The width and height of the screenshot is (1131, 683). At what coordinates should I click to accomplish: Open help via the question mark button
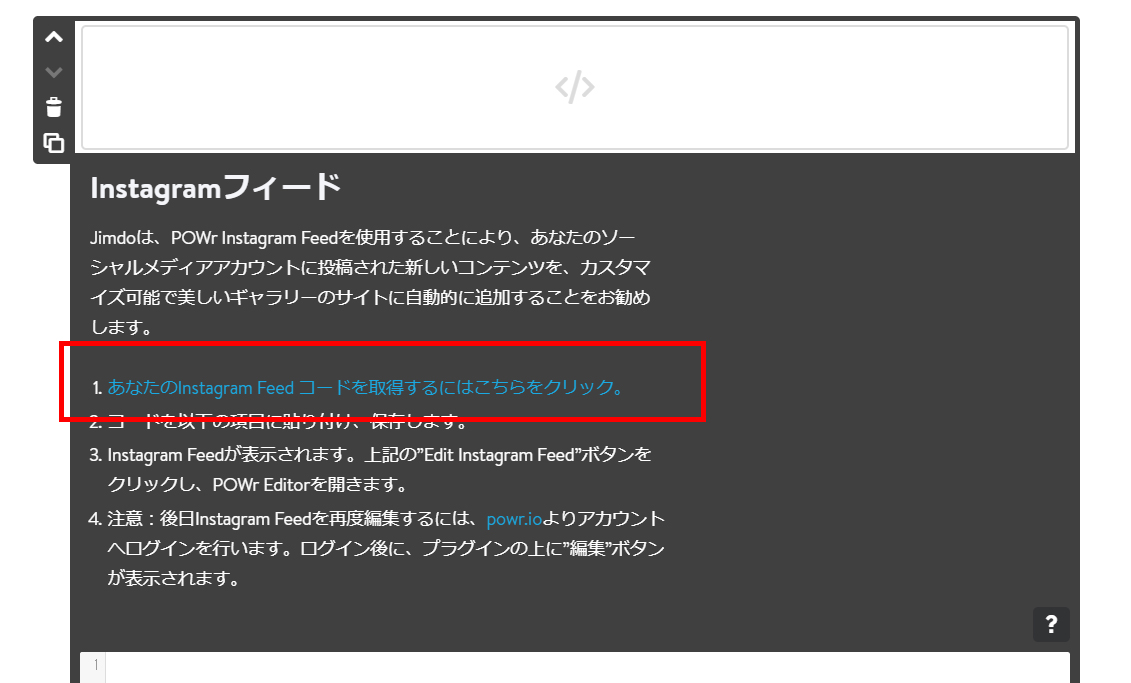pyautogui.click(x=1051, y=625)
